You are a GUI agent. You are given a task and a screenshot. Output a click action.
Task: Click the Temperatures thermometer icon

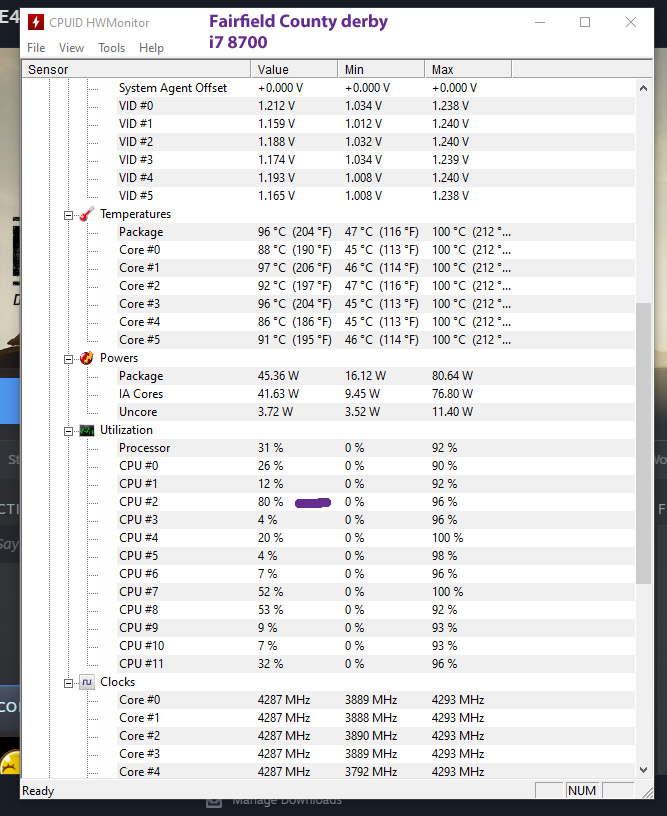[87, 214]
